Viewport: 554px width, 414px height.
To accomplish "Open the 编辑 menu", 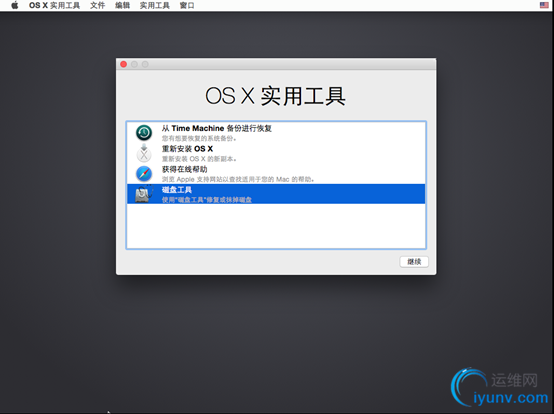I will pos(123,5).
